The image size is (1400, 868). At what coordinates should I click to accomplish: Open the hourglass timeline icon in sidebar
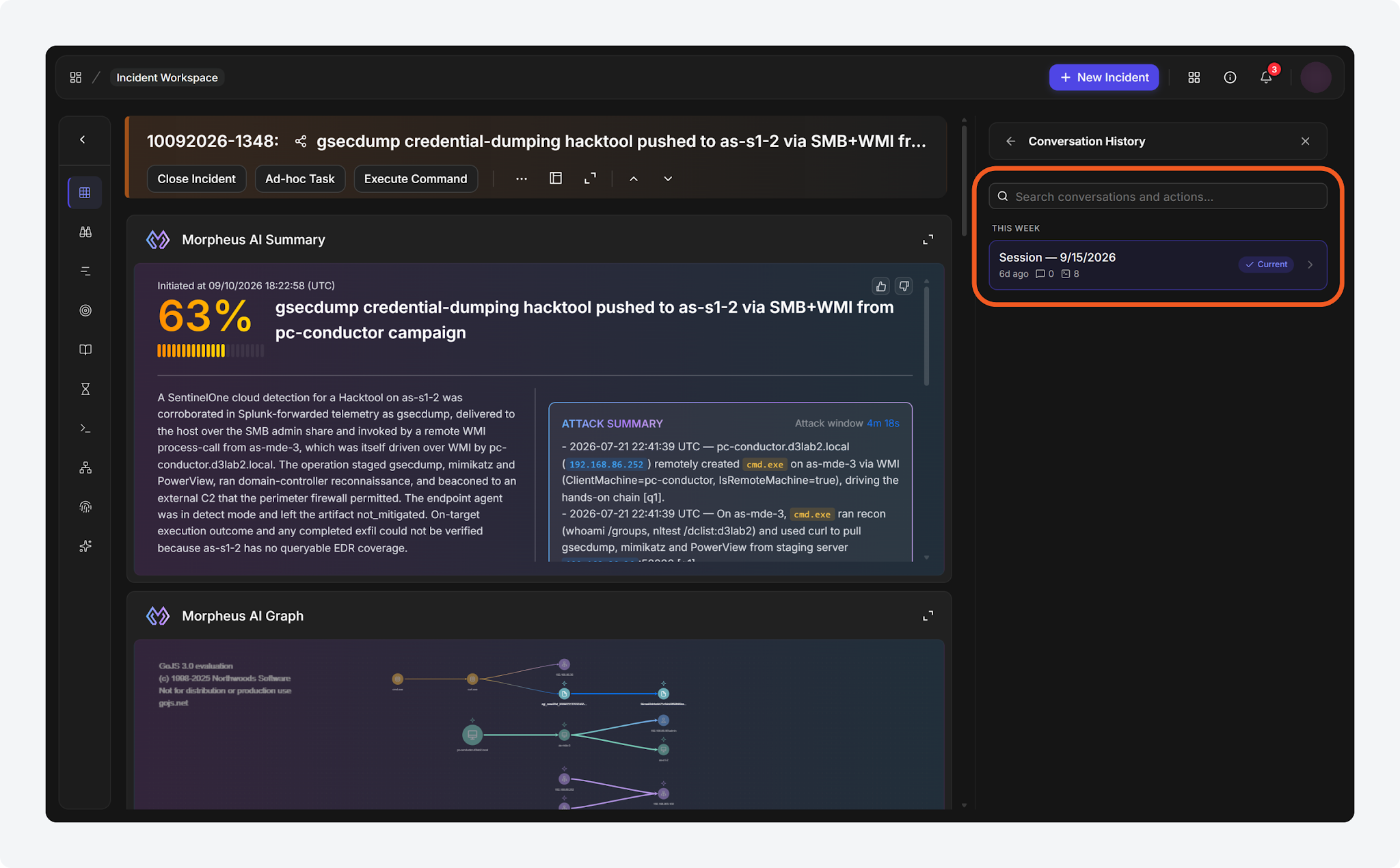[x=85, y=389]
